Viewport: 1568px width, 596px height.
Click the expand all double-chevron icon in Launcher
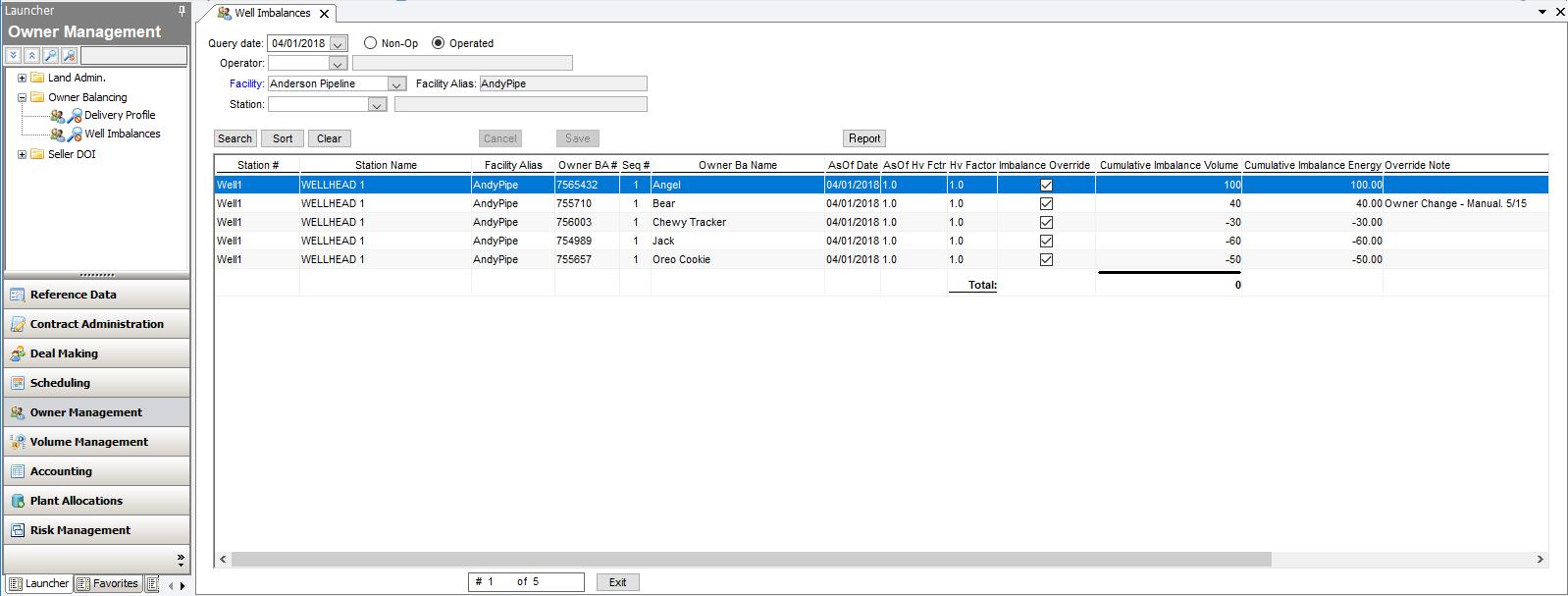tap(14, 56)
